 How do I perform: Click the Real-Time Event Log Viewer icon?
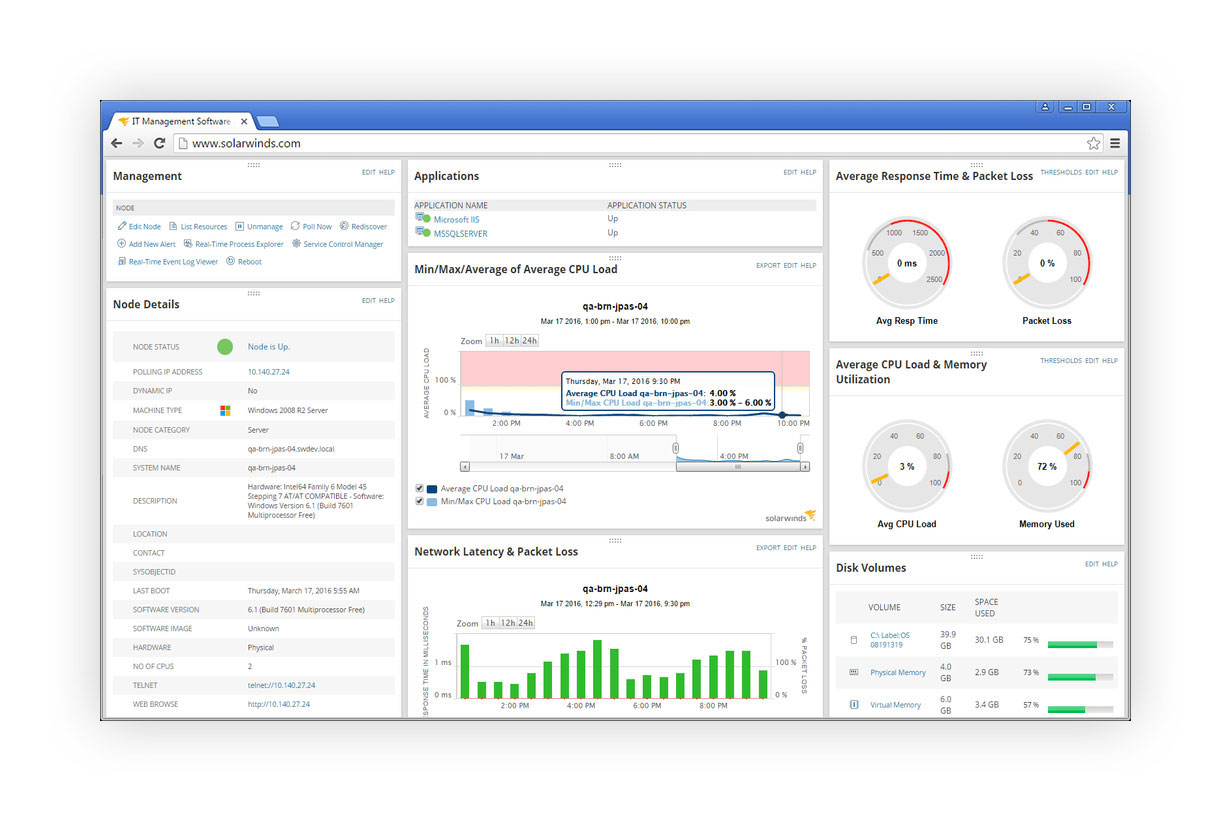pyautogui.click(x=122, y=262)
